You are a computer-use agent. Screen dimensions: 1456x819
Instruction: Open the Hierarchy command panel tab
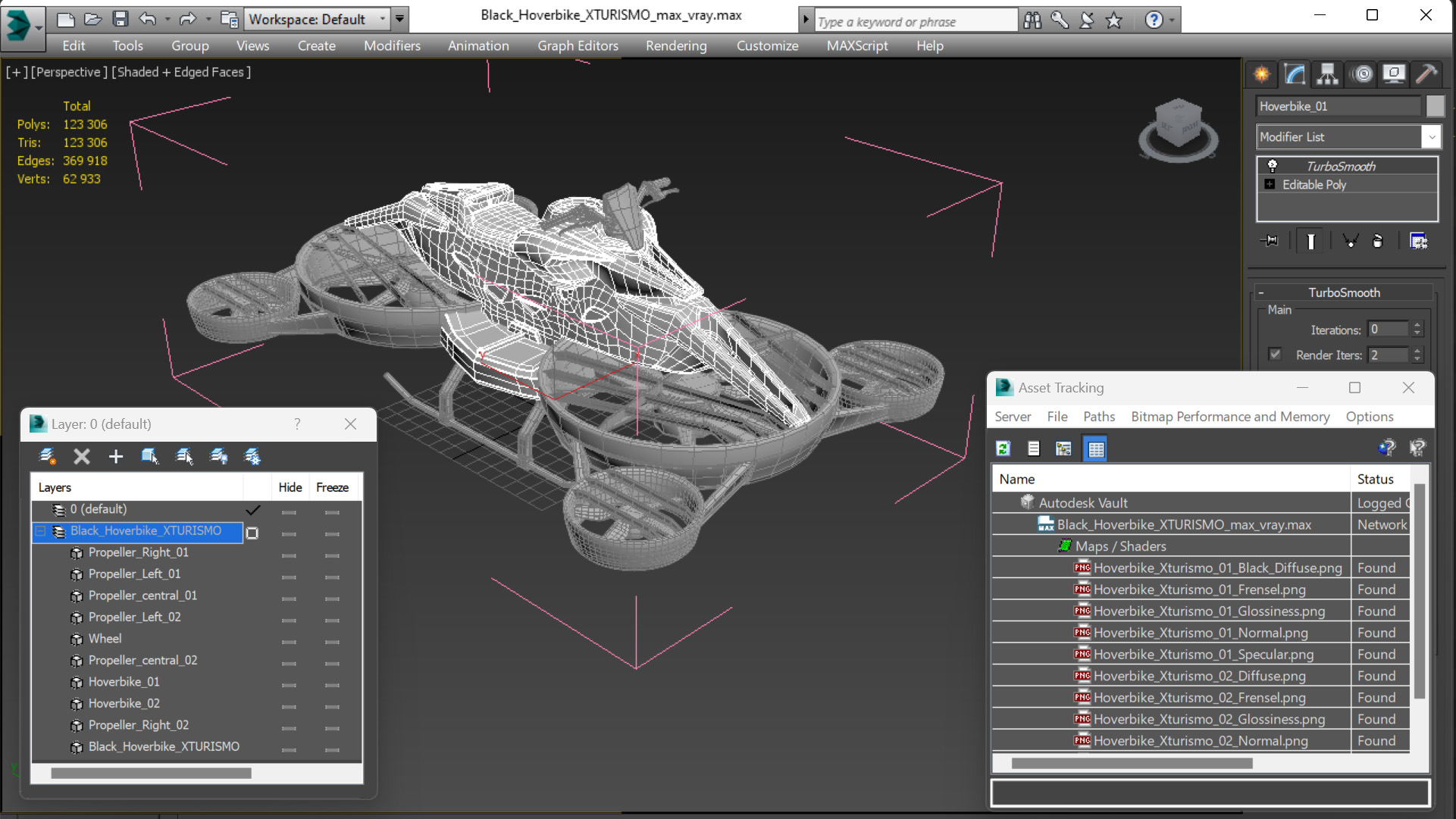tap(1327, 73)
